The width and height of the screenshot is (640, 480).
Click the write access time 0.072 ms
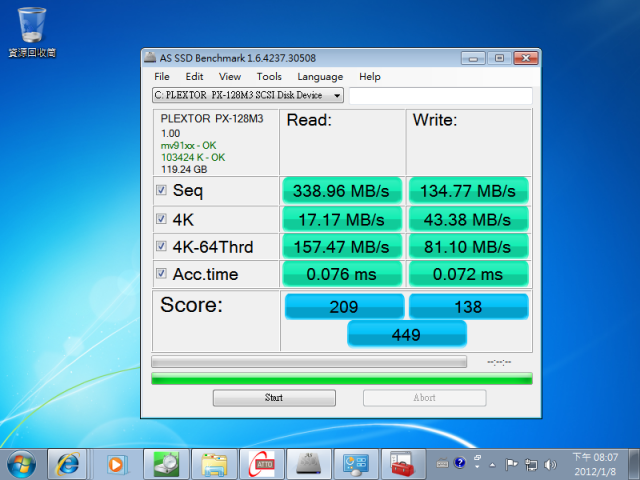click(x=468, y=274)
